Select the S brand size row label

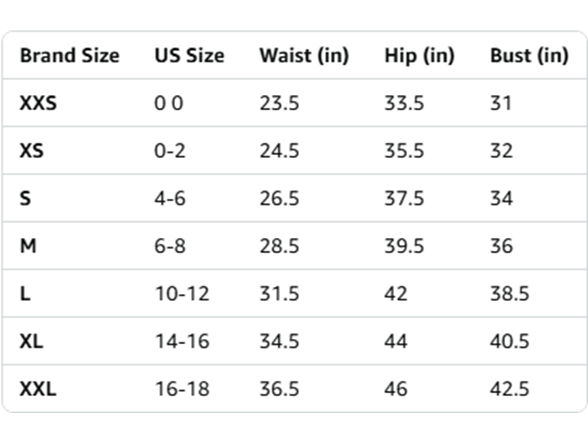(25, 198)
